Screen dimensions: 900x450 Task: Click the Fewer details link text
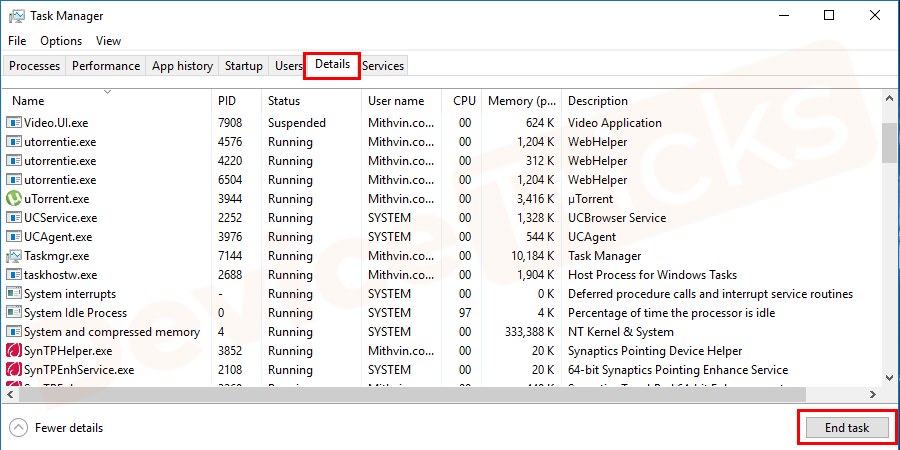(x=69, y=428)
